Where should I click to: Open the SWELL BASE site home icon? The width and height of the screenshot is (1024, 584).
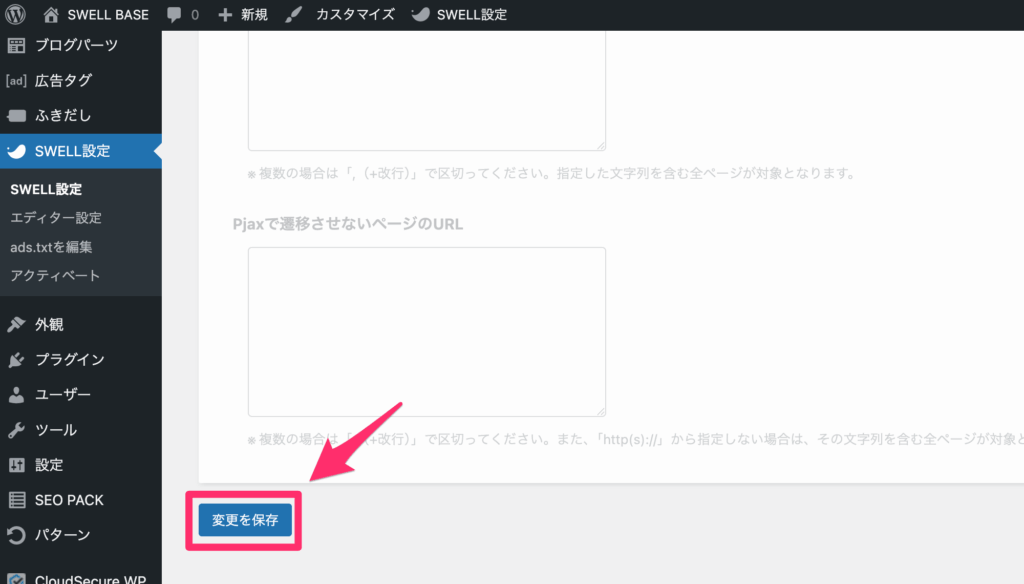(51, 15)
